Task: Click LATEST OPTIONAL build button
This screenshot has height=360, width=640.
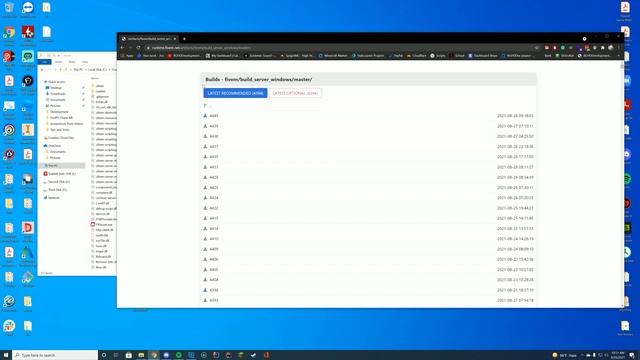Action: tap(295, 93)
